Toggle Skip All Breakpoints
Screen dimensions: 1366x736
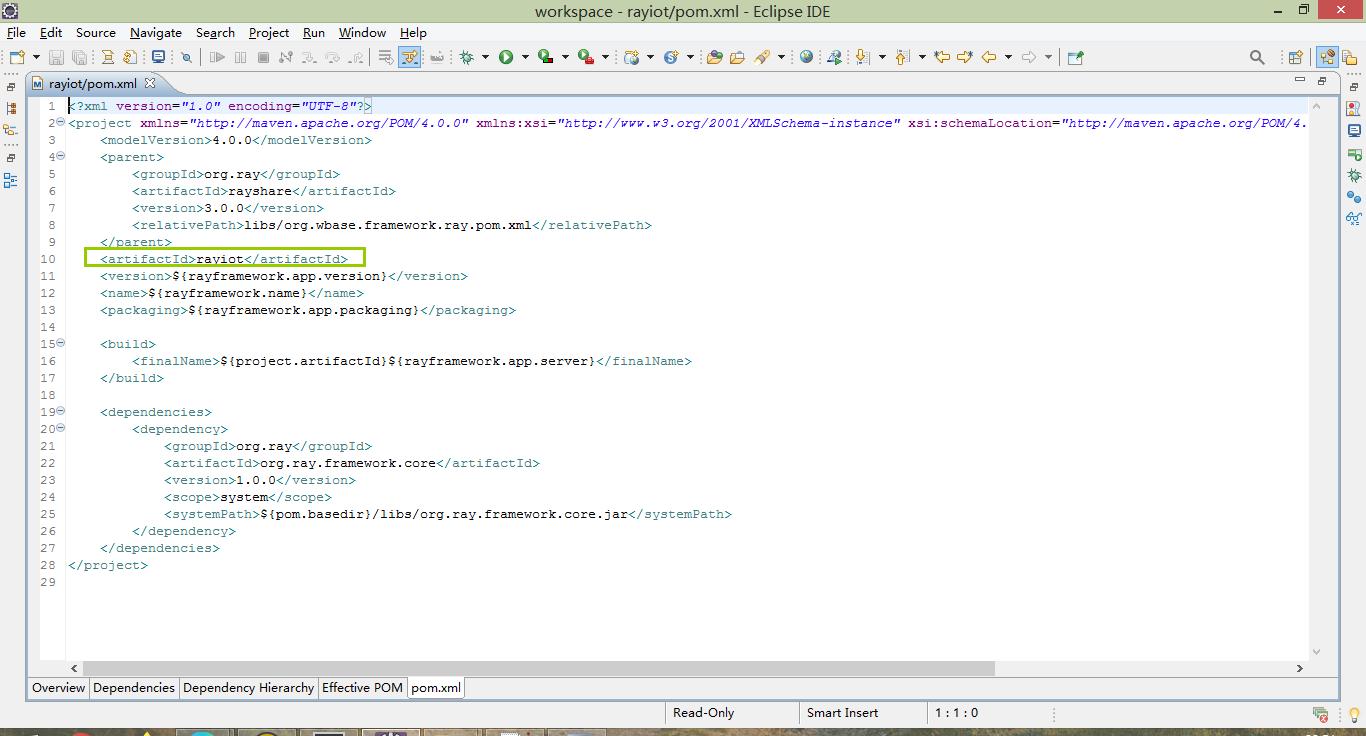tap(186, 57)
